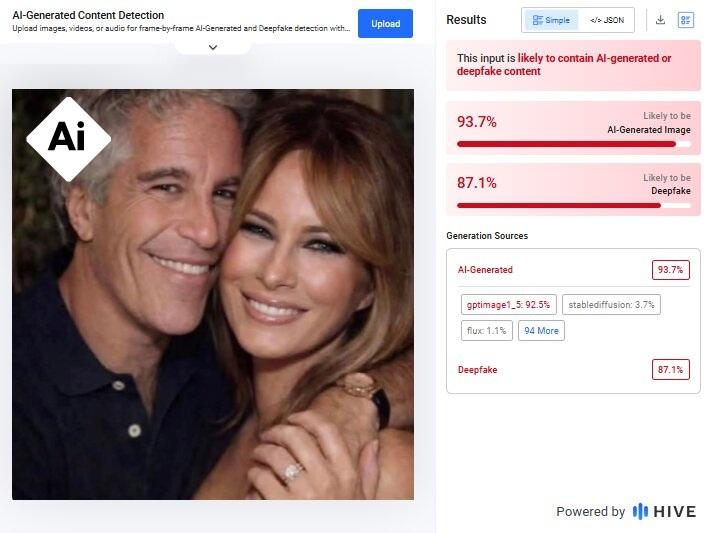Expand the header panel with chevron
The image size is (707, 533).
click(x=213, y=47)
